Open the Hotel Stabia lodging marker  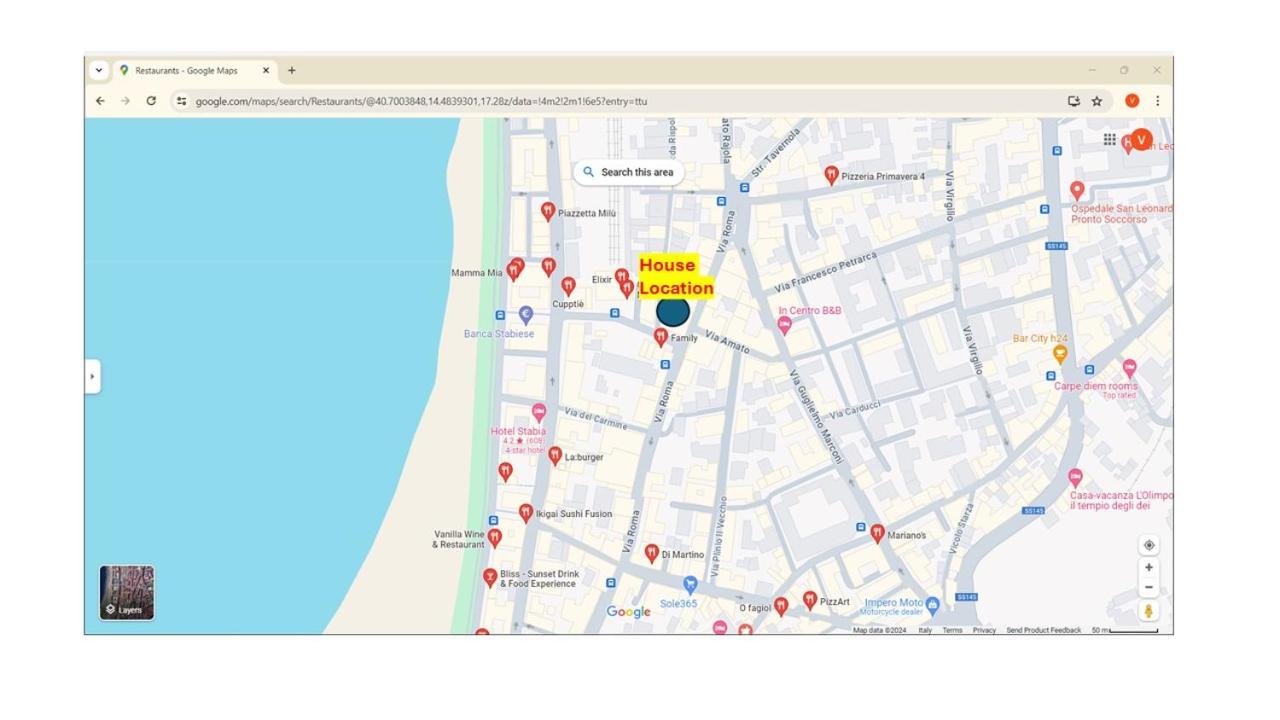(539, 413)
